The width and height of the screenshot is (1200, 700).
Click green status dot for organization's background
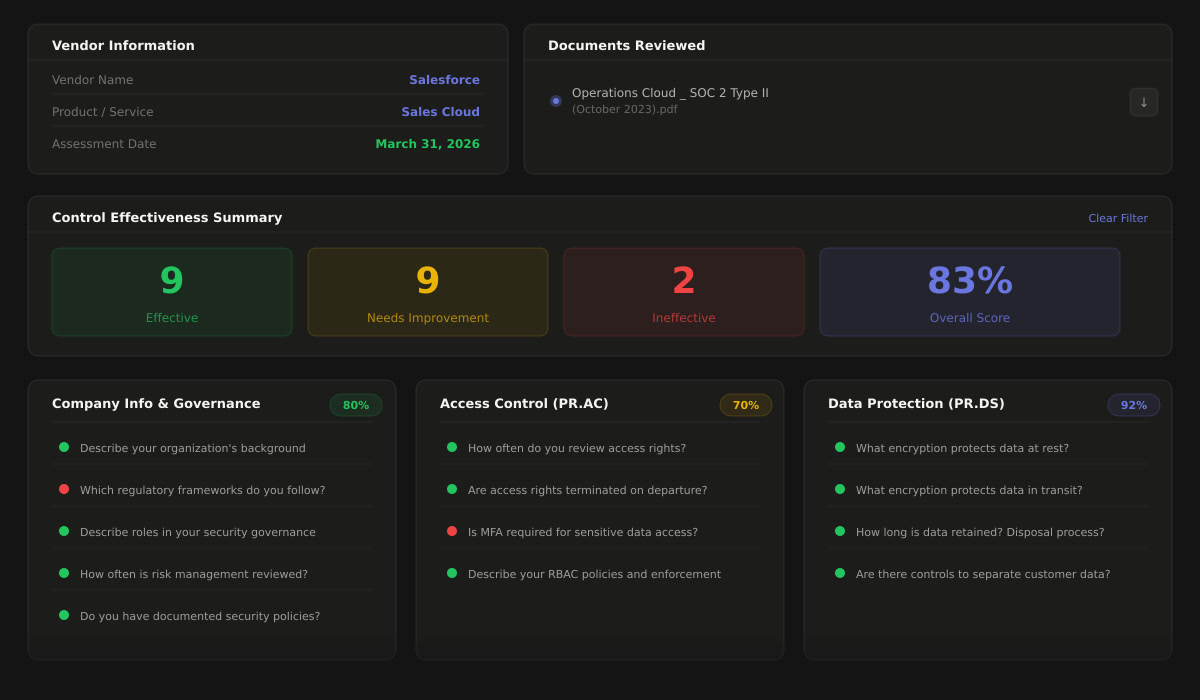[x=64, y=447]
